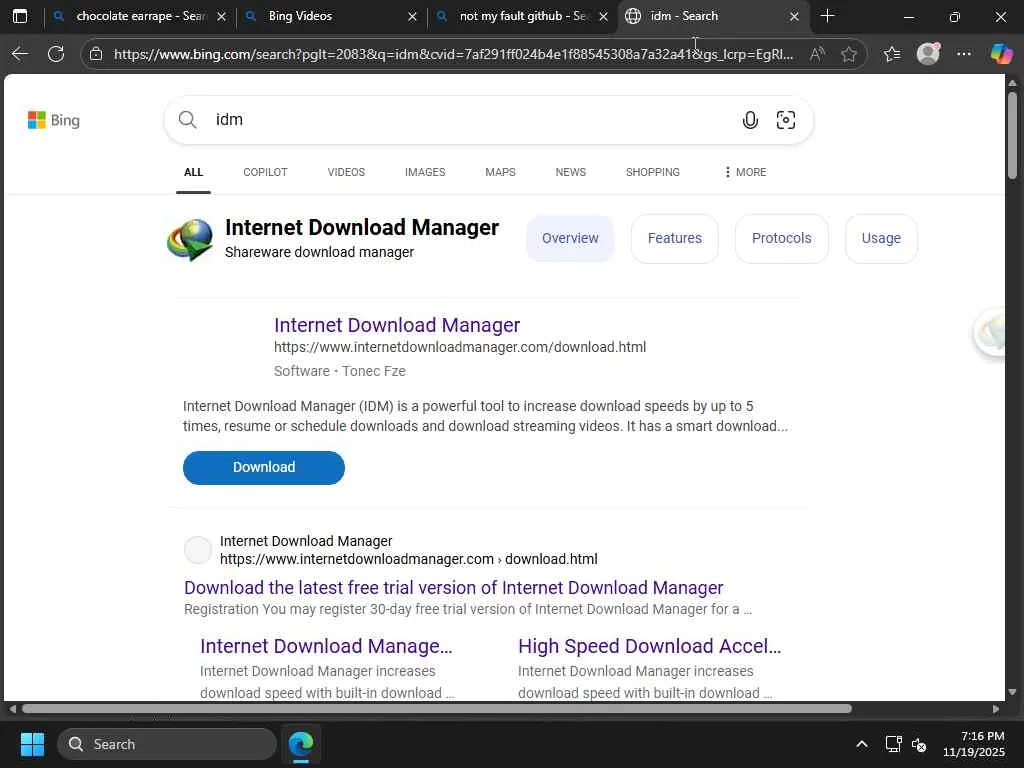Open Download the latest free trial version link

point(453,588)
